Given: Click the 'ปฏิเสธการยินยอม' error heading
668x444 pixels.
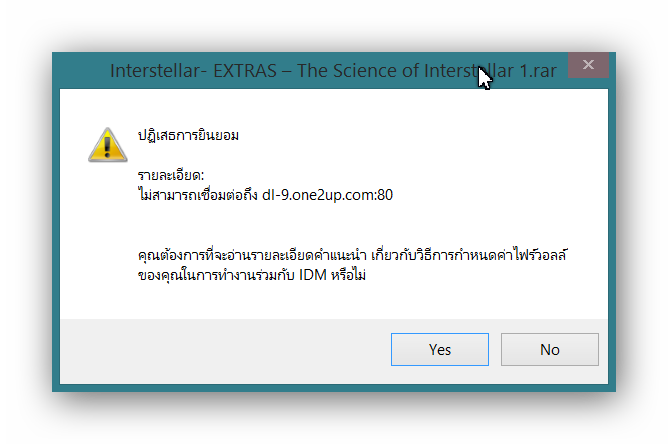Looking at the screenshot, I should 188,136.
